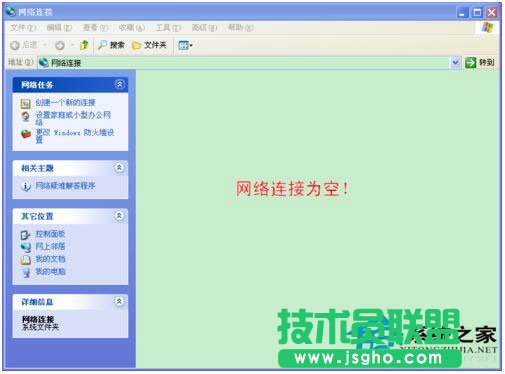The width and height of the screenshot is (505, 374).
Task: Open the Advanced (高级) menu
Action: pyautogui.click(x=204, y=28)
